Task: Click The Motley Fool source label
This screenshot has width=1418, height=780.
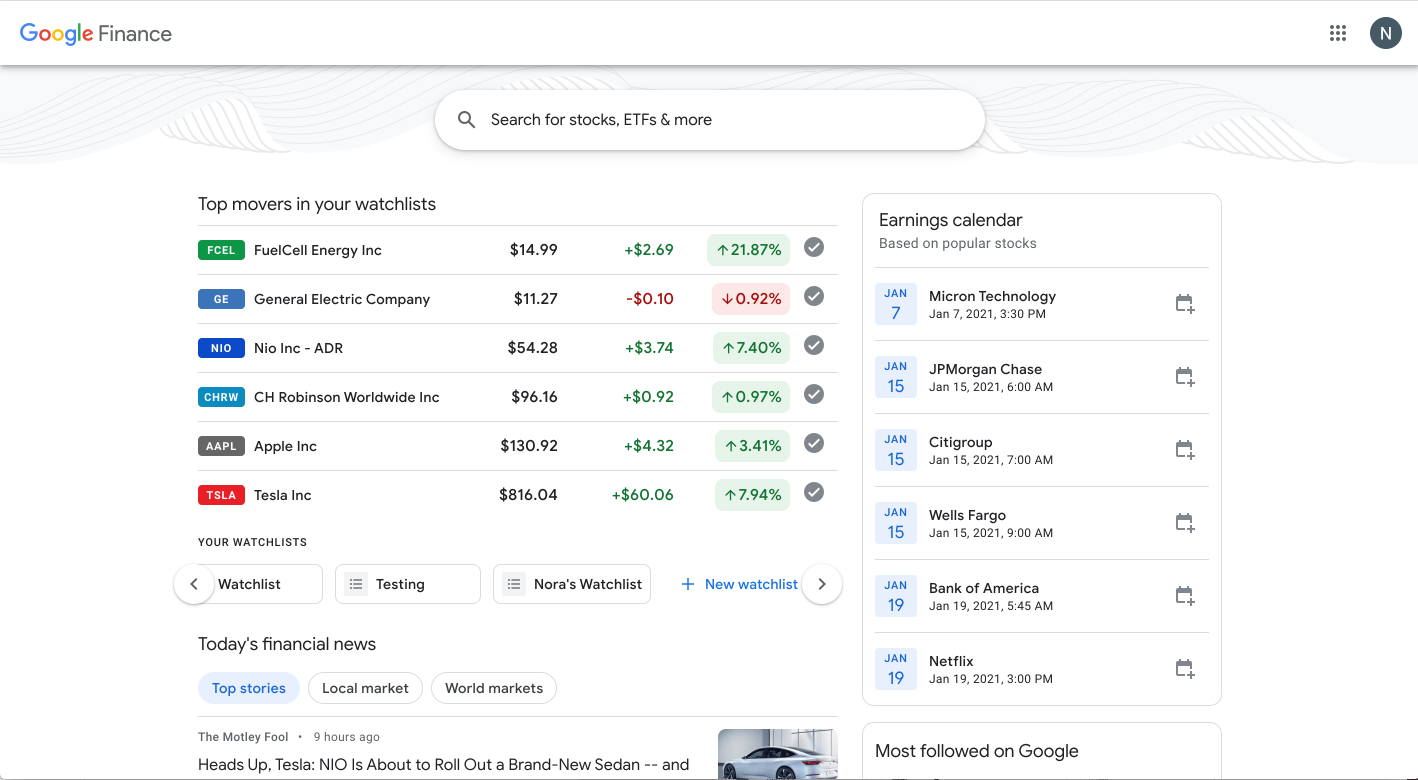Action: (x=243, y=737)
